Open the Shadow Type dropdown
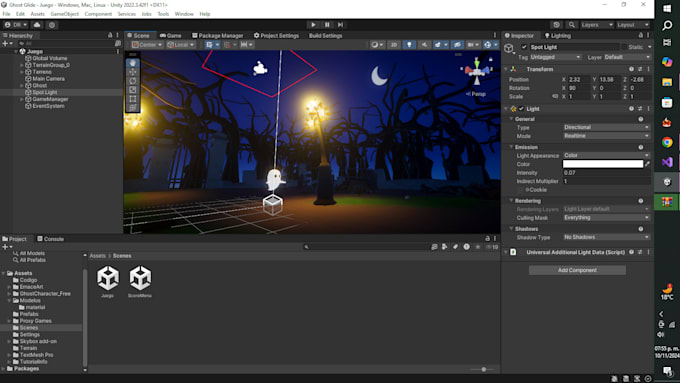Image resolution: width=680 pixels, height=383 pixels. point(606,237)
